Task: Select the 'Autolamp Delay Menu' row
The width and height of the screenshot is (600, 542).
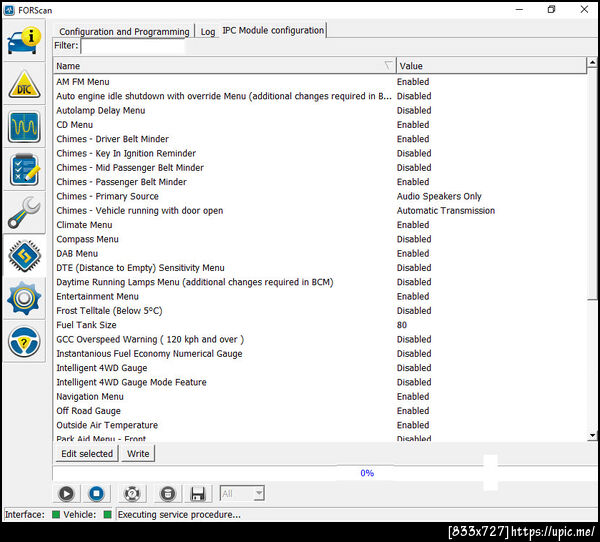Action: coord(320,111)
